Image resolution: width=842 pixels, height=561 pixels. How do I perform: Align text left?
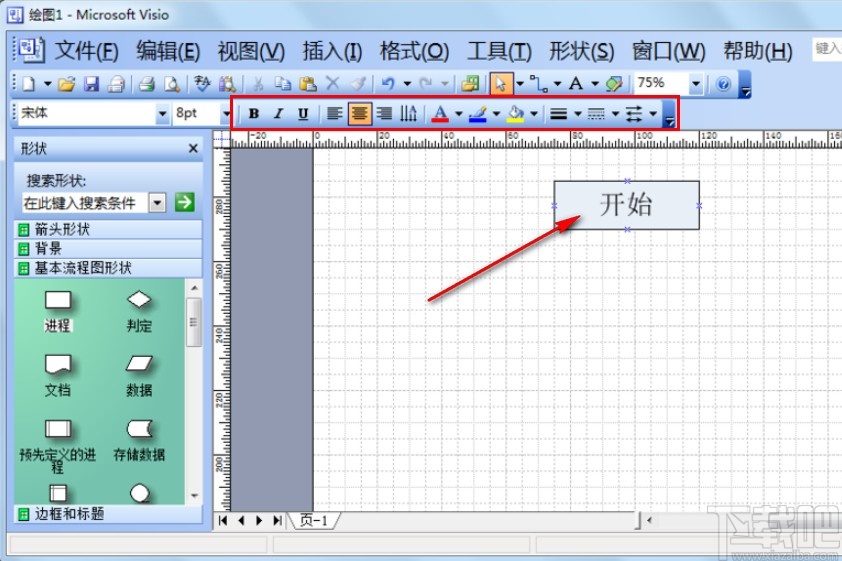[x=335, y=113]
